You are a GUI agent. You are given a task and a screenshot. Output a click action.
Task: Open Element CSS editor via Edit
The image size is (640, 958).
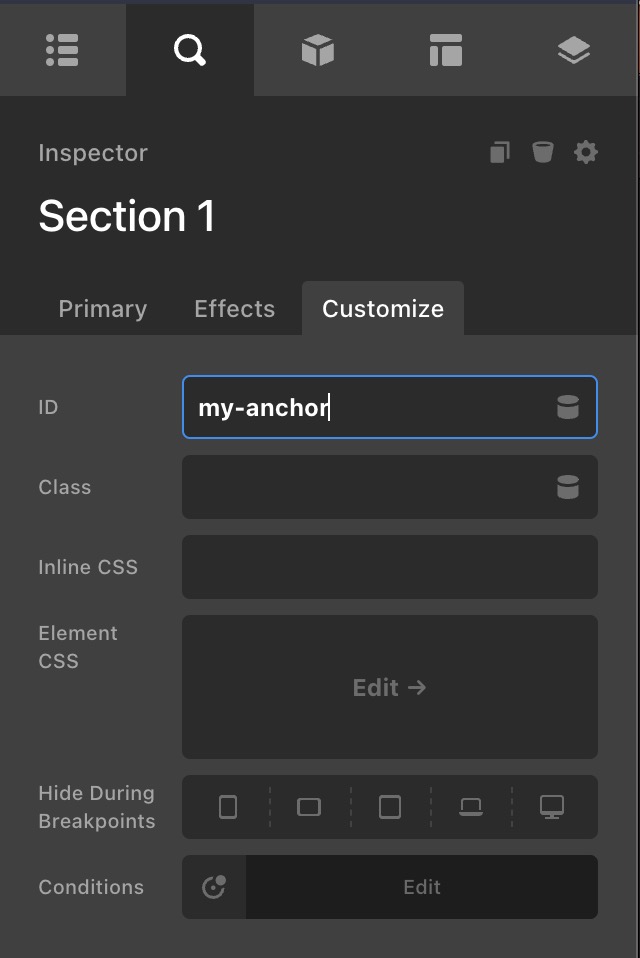pyautogui.click(x=389, y=687)
